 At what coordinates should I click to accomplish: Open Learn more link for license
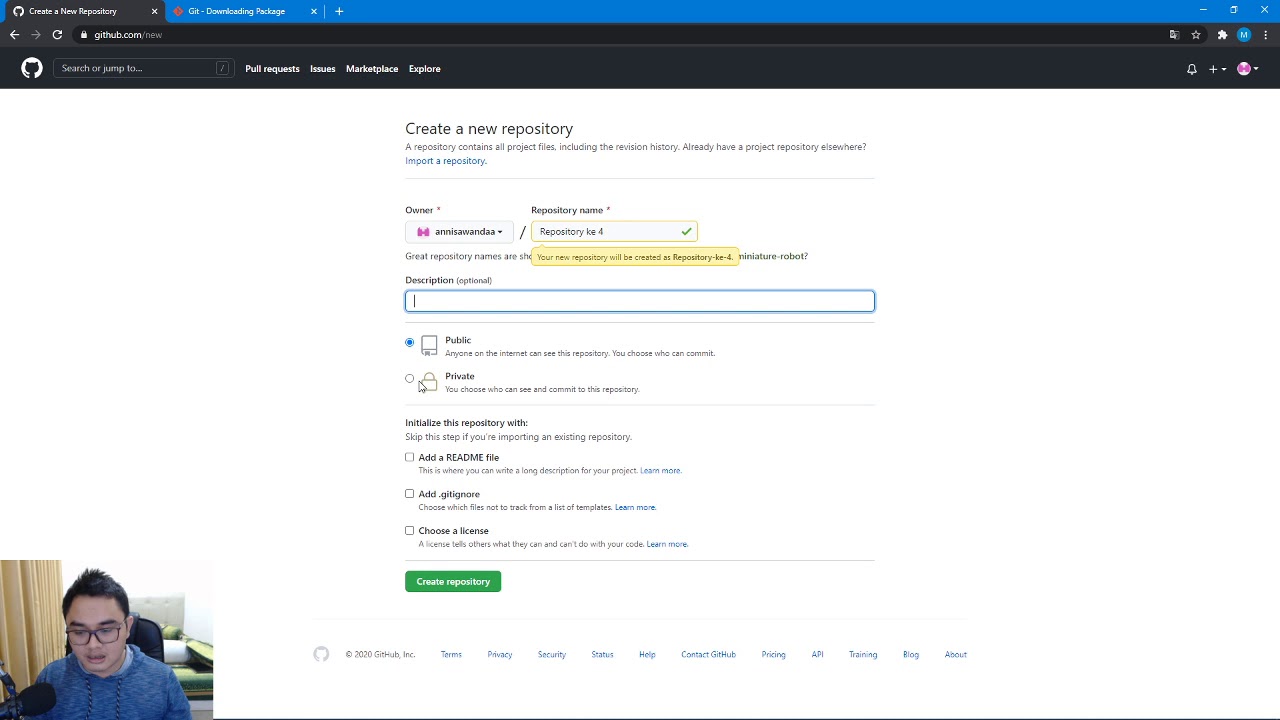(x=667, y=545)
